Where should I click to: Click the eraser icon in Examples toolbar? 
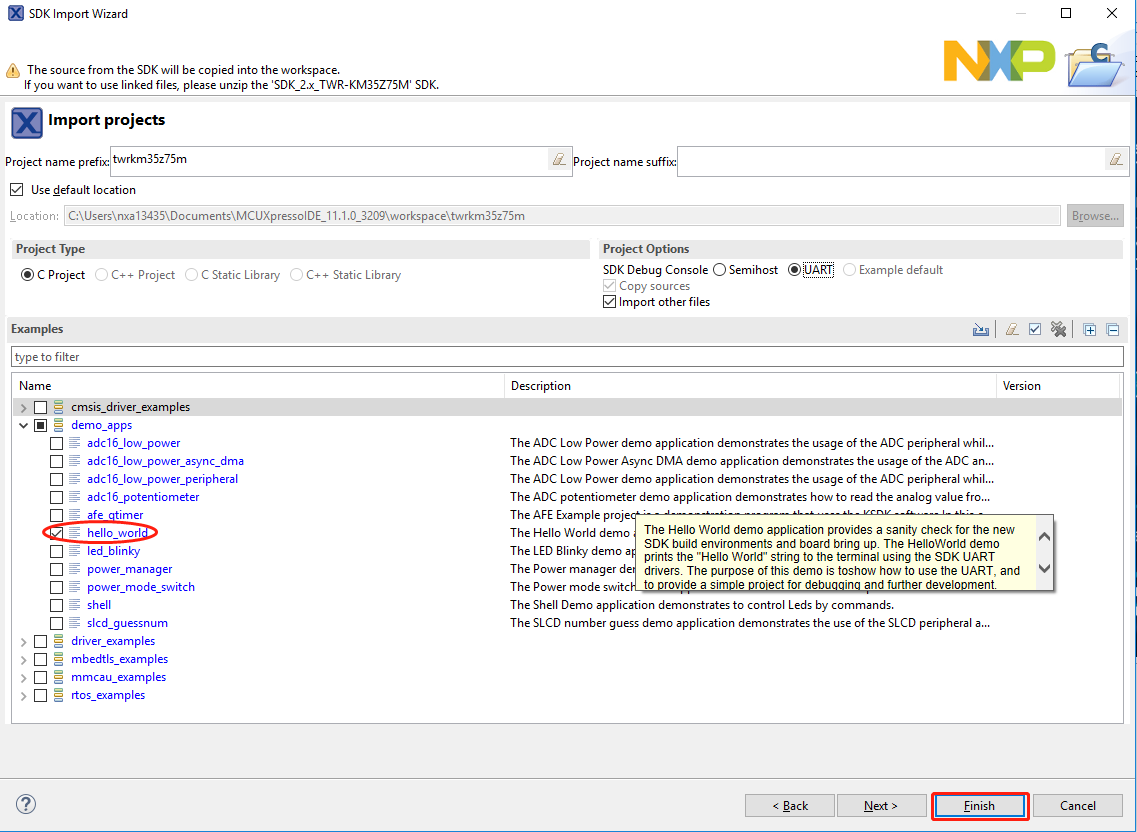pyautogui.click(x=1012, y=330)
